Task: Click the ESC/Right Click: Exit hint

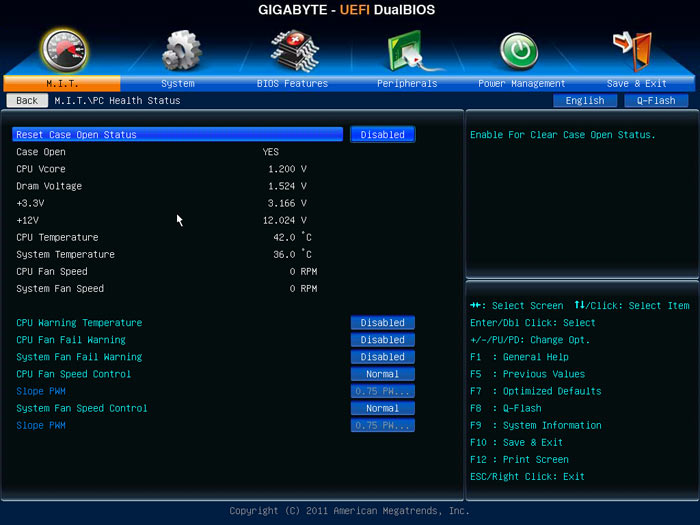Action: [527, 476]
